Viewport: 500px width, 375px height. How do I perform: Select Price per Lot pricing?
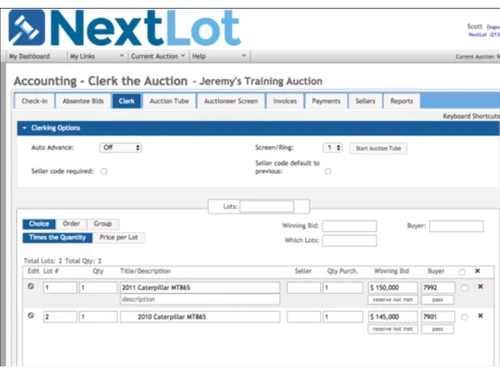[x=119, y=237]
